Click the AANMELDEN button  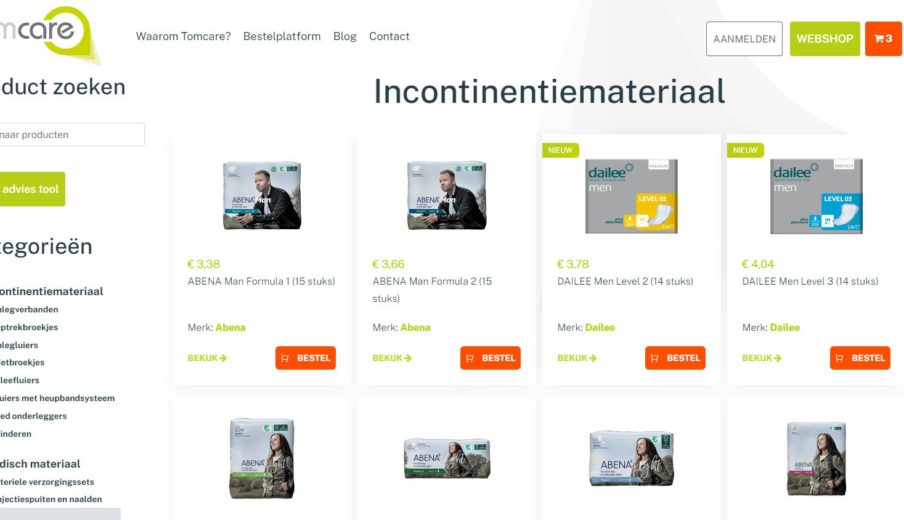pos(744,39)
